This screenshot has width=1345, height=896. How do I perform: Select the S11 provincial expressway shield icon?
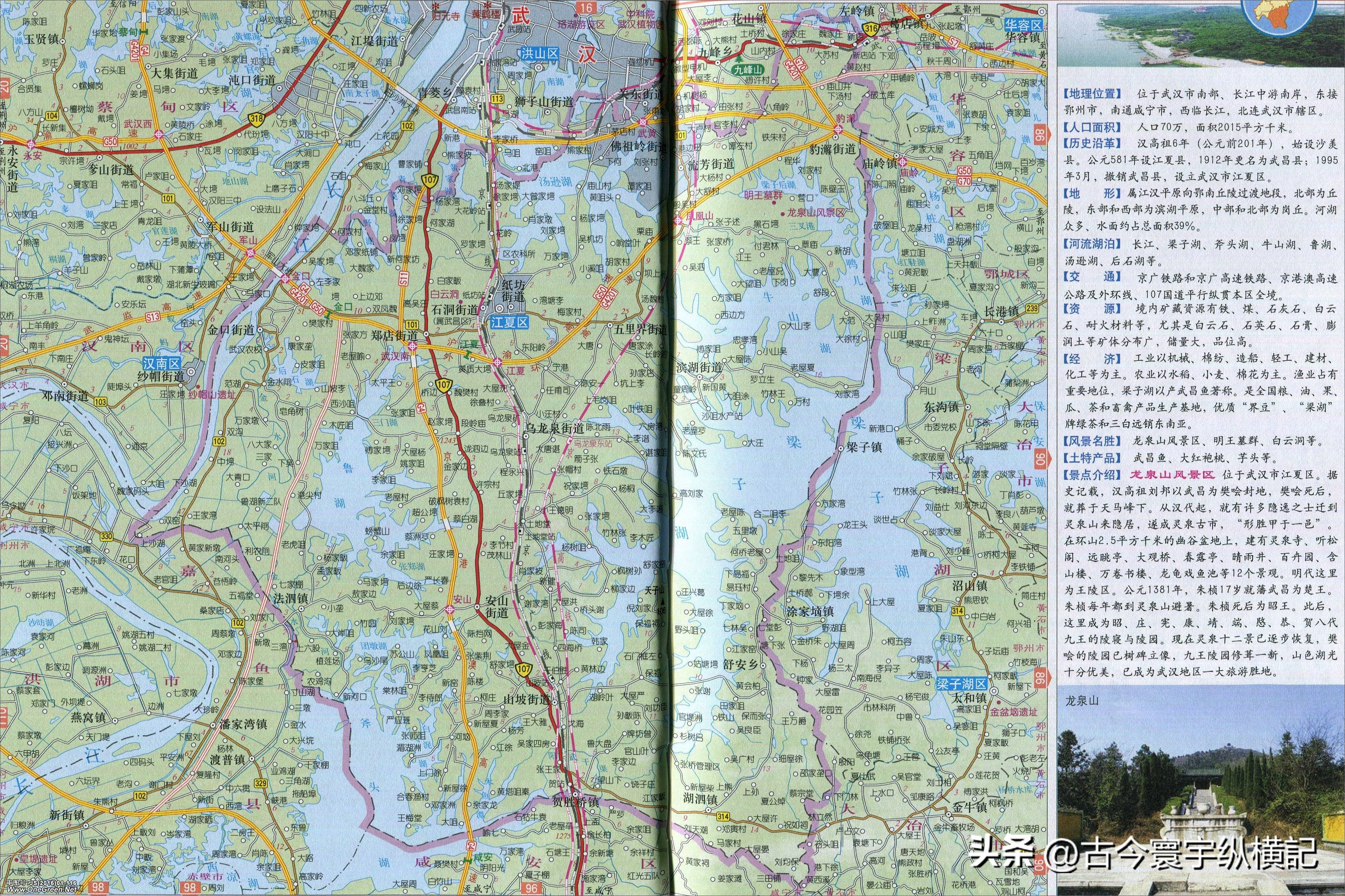point(404,278)
